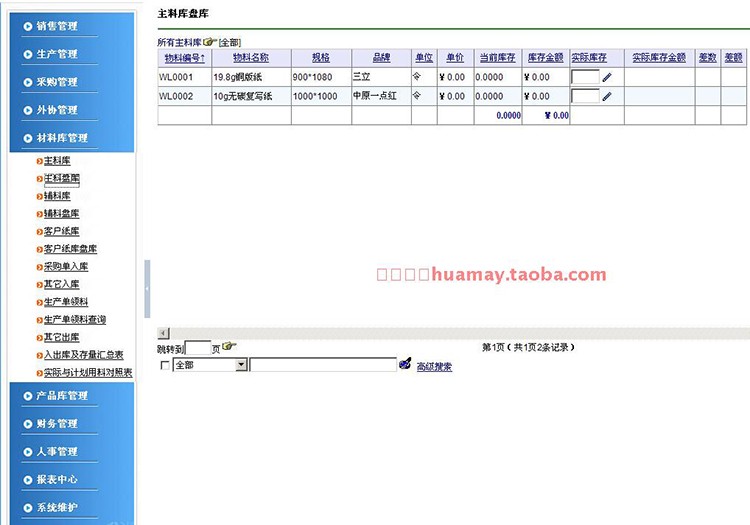Click the pointing-hand icon beside 所有主料库
The image size is (750, 525).
pos(210,42)
